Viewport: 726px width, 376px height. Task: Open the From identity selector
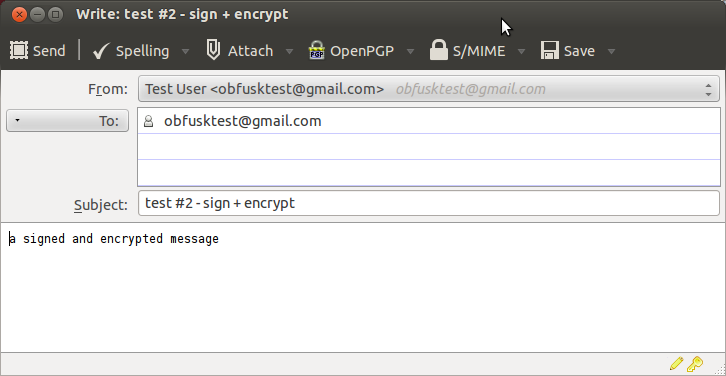[x=429, y=89]
